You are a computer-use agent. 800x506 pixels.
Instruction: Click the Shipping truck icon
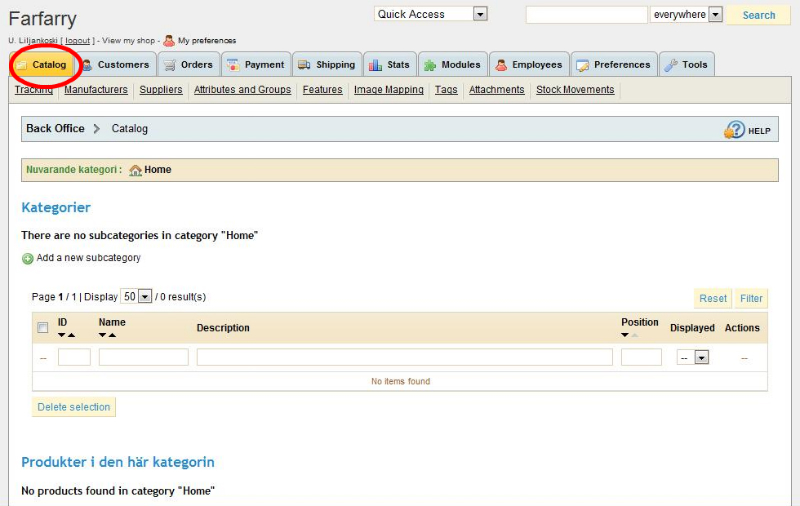304,65
